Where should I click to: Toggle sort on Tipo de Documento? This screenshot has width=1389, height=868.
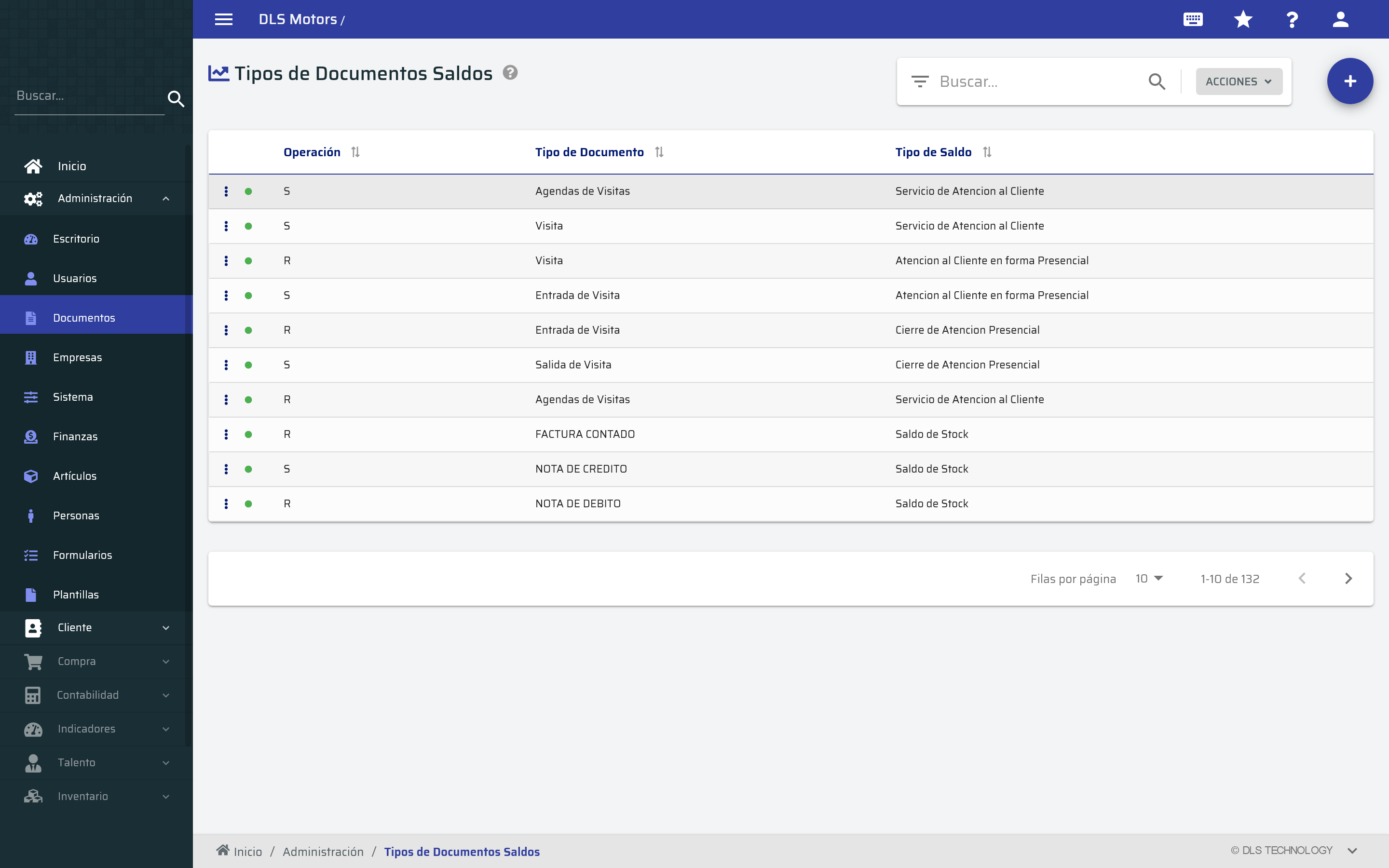(659, 152)
